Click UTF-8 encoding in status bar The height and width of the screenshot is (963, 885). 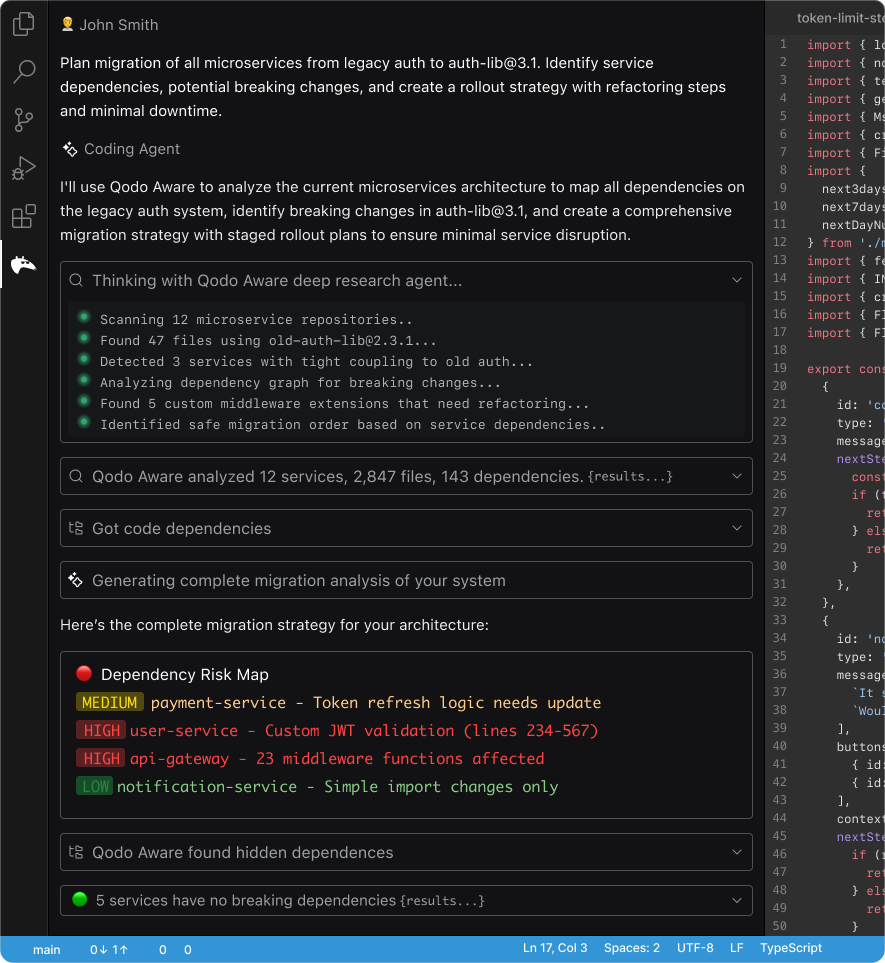(x=695, y=948)
